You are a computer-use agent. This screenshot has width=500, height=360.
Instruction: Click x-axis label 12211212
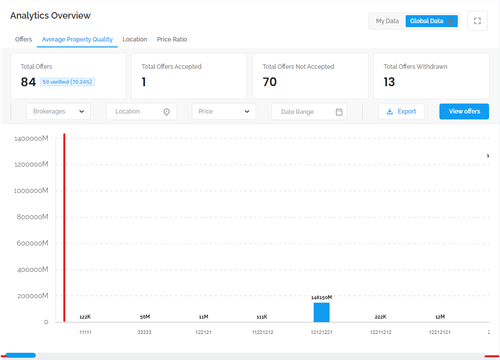[x=381, y=332]
